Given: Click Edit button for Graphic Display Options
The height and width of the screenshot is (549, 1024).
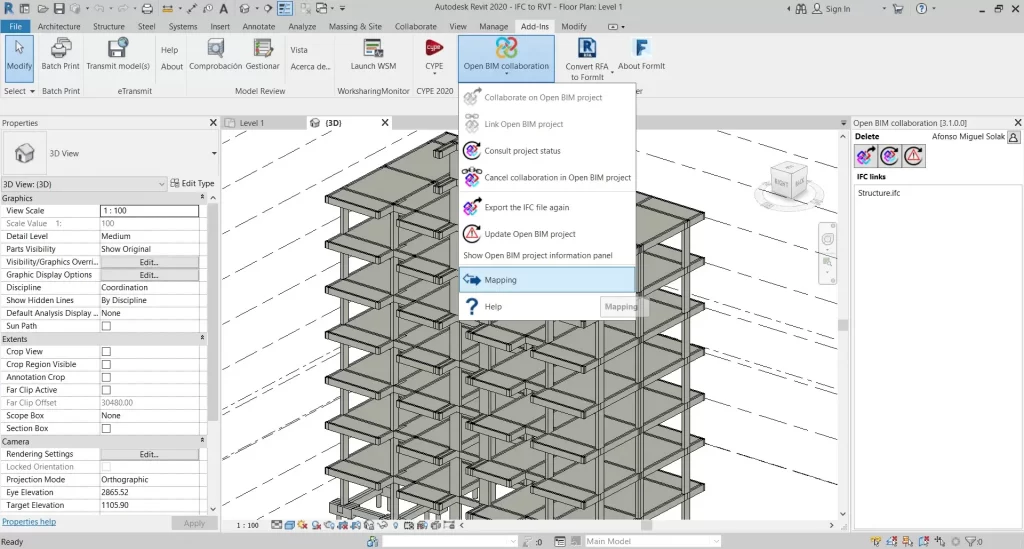Looking at the screenshot, I should (x=149, y=275).
